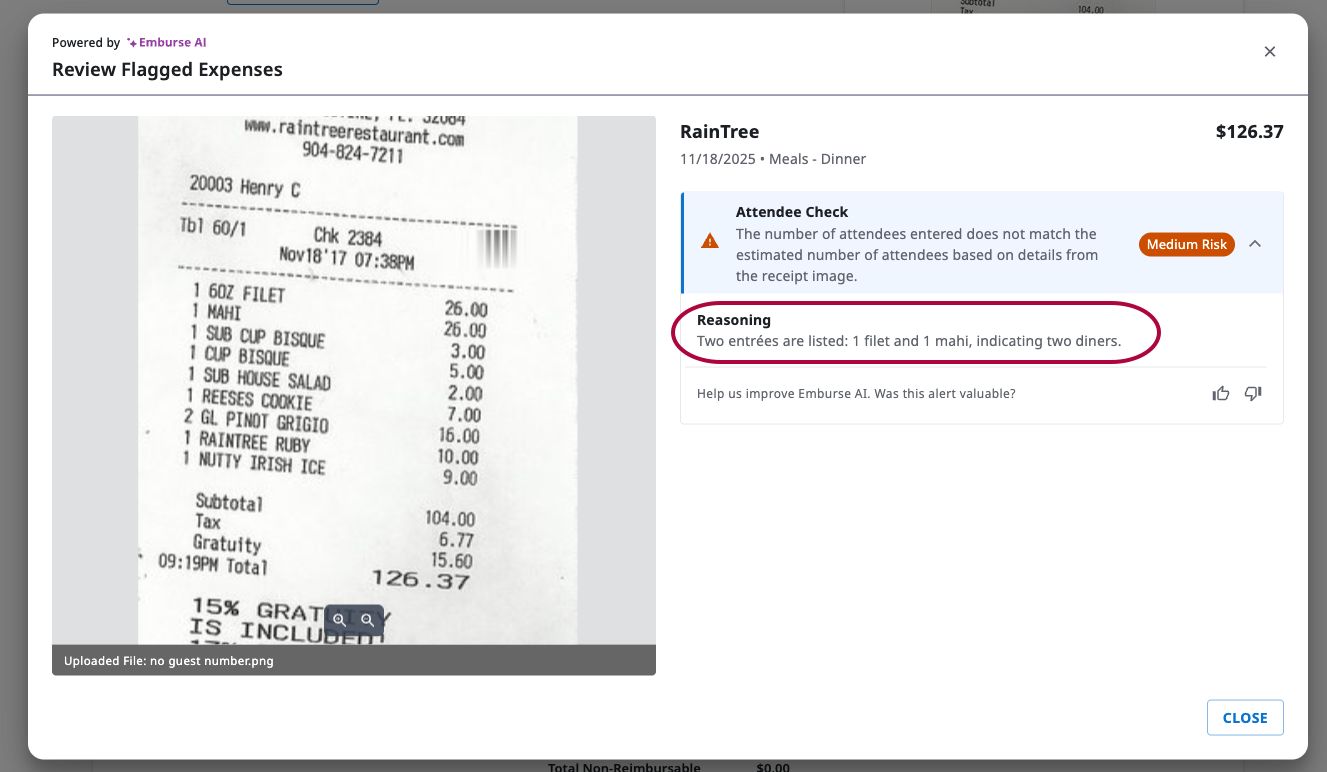
Task: Click the attendee mismatch description text
Action: pos(917,255)
